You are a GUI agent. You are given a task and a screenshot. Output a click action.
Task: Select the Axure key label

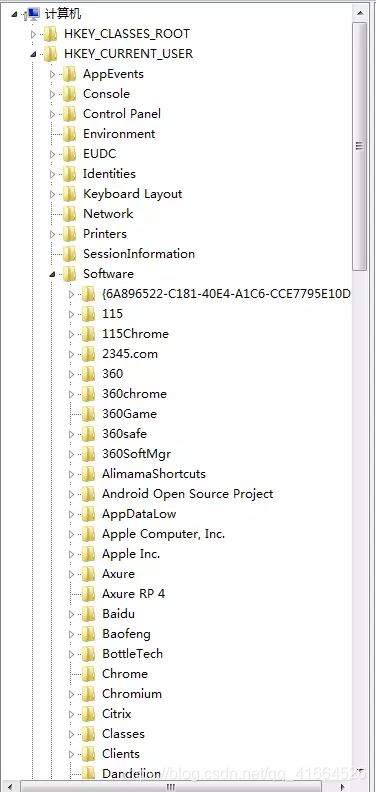(118, 574)
